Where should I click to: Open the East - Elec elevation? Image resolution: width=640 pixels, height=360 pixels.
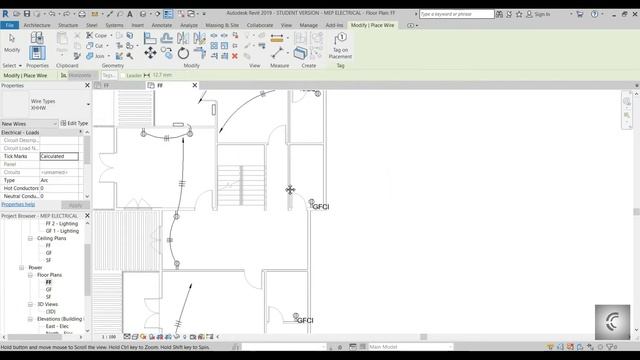coord(57,327)
